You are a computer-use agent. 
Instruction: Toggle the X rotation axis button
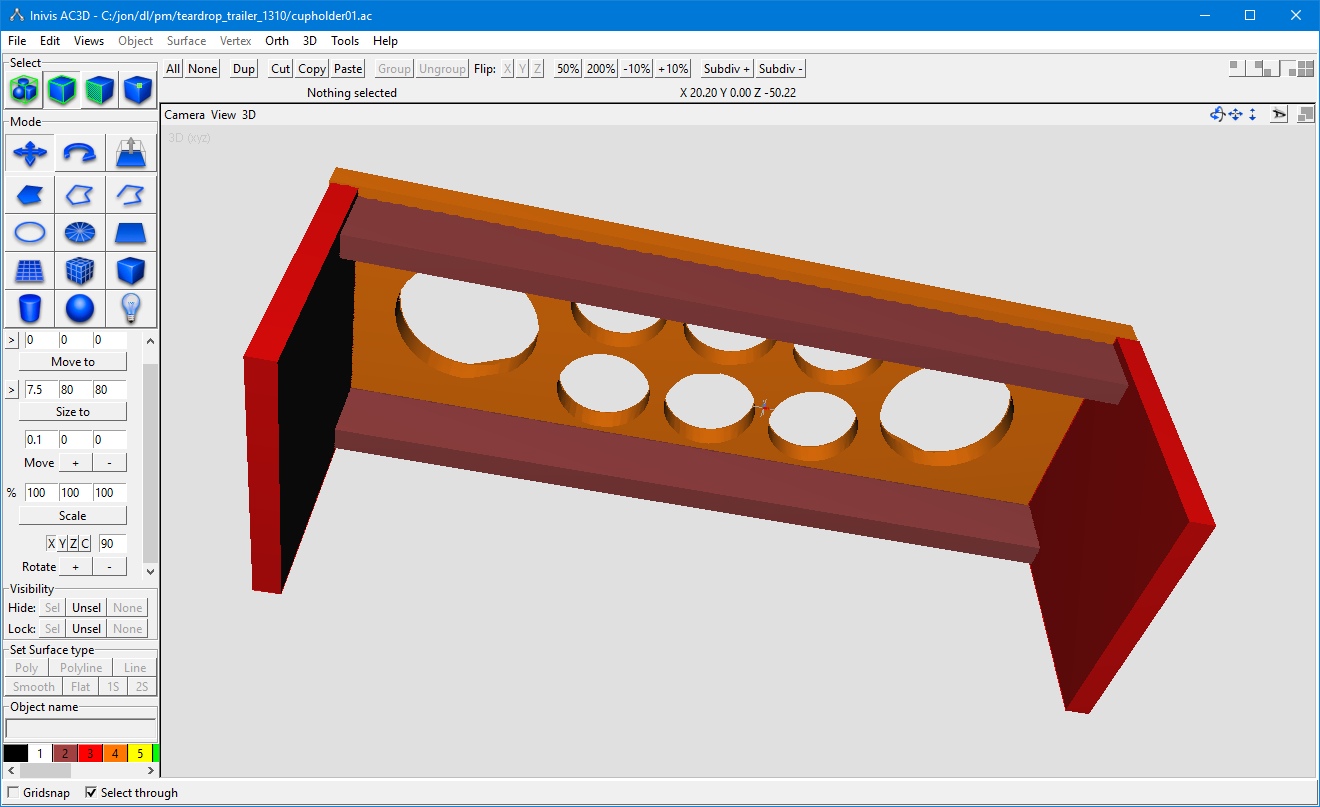tap(51, 543)
